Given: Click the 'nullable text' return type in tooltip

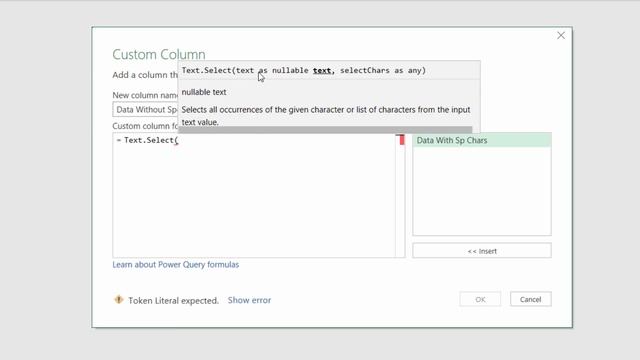Looking at the screenshot, I should click(x=204, y=92).
